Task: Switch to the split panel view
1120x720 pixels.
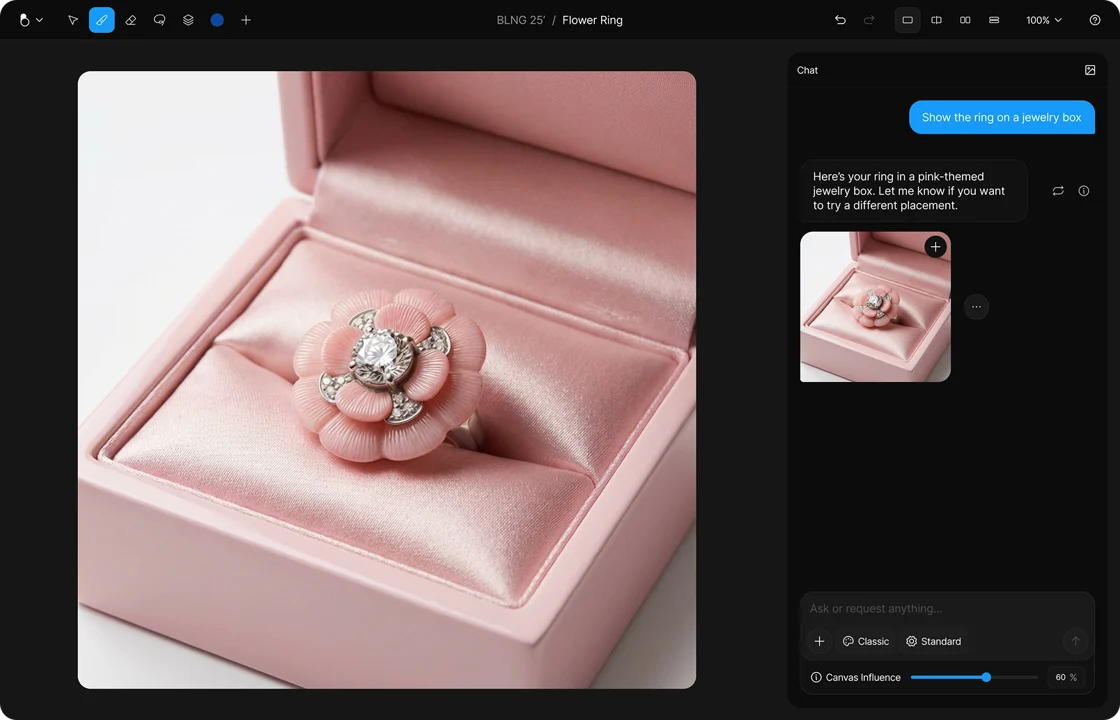Action: pyautogui.click(x=936, y=20)
